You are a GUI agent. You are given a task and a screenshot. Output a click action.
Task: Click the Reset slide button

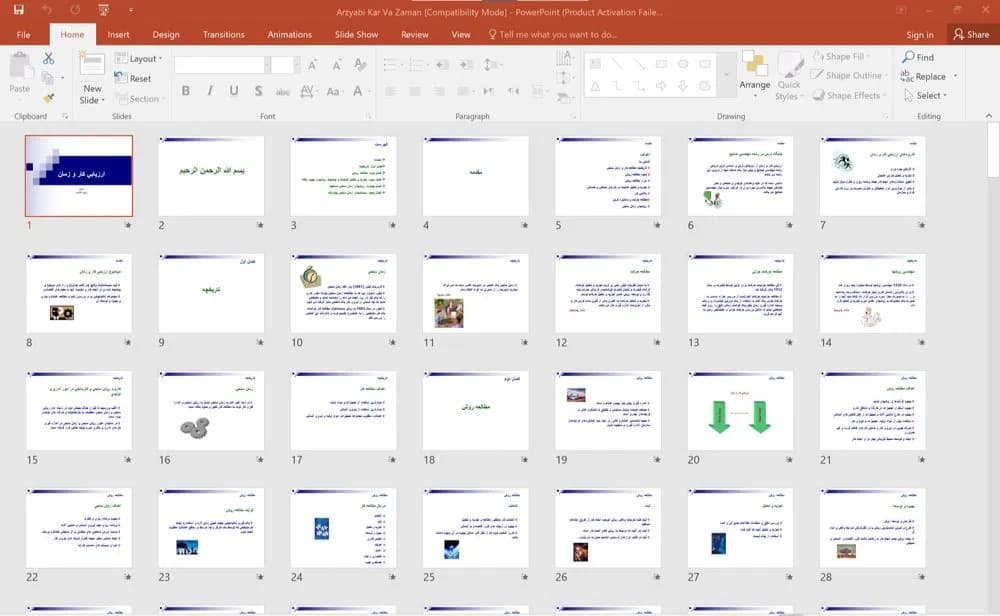coord(133,78)
